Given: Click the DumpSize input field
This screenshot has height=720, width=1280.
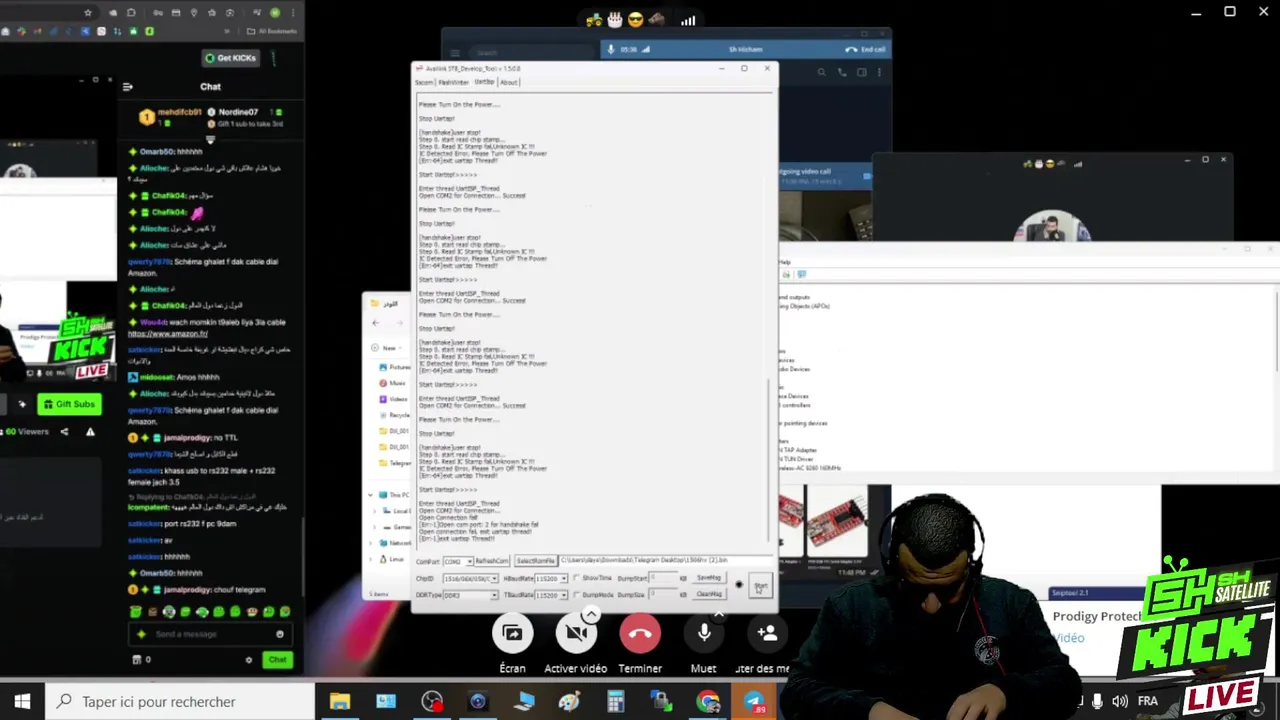Looking at the screenshot, I should [663, 594].
